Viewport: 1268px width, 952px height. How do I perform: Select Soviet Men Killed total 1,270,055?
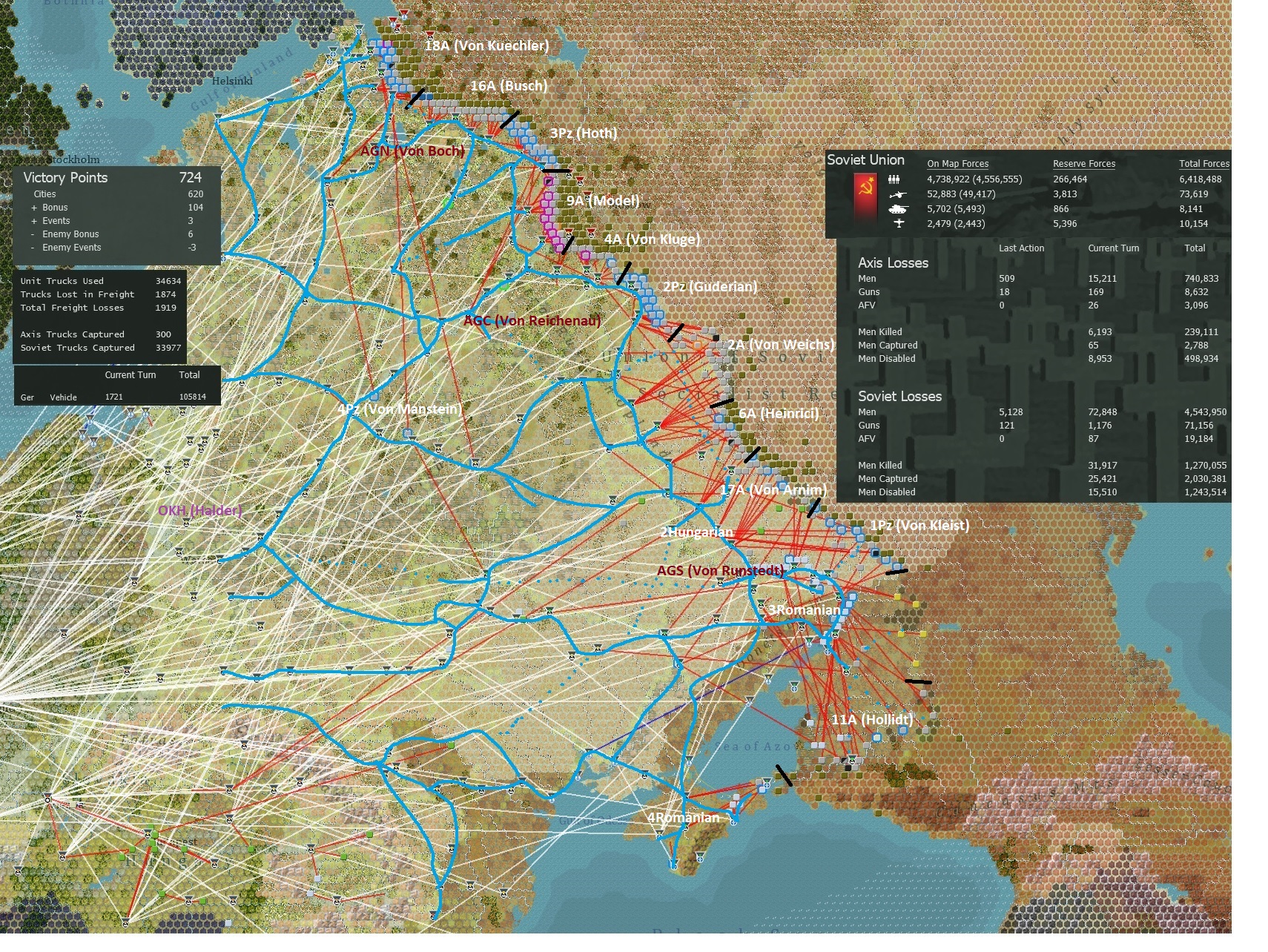click(1205, 466)
